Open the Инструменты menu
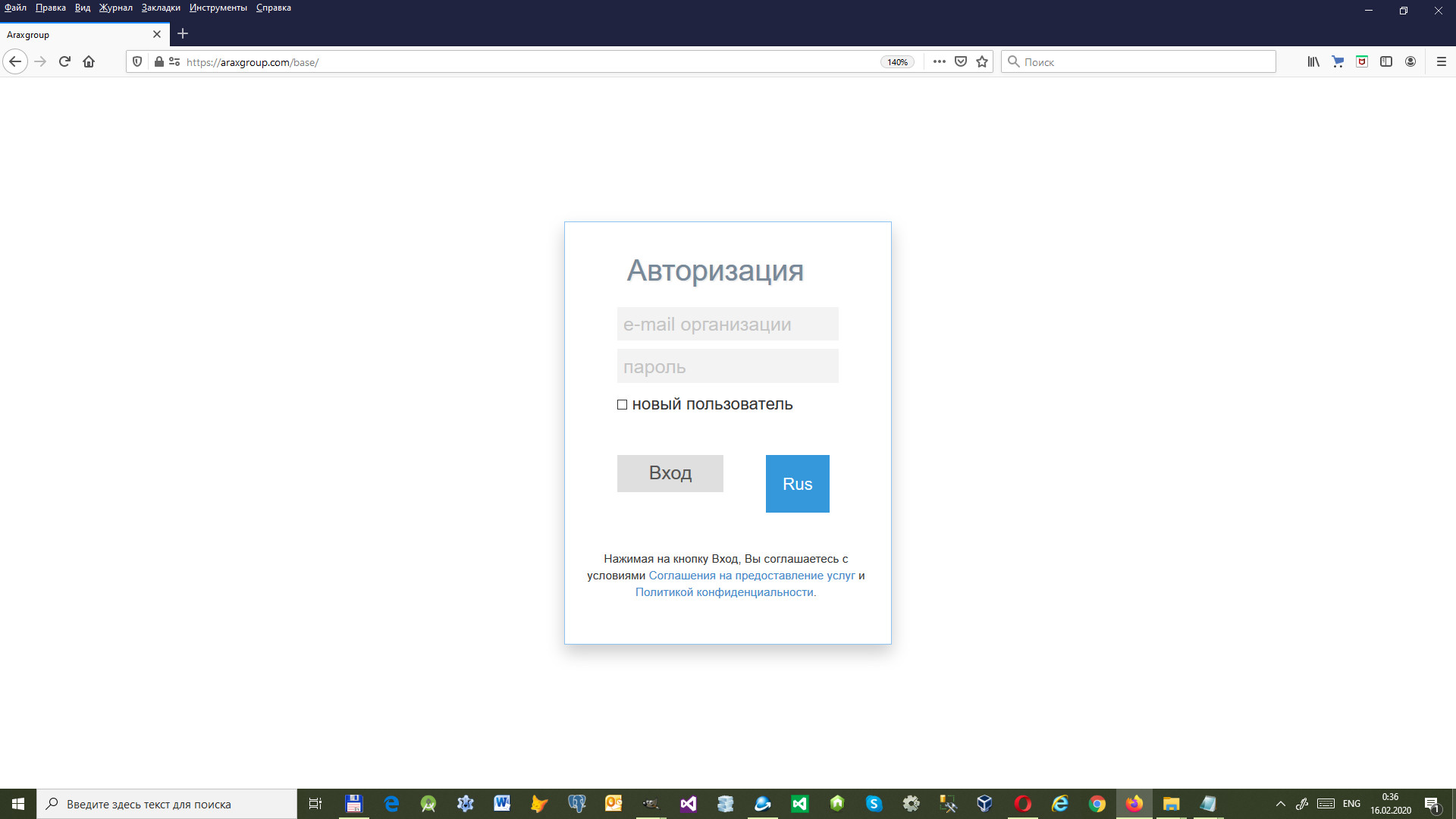The width and height of the screenshot is (1456, 819). (x=218, y=8)
